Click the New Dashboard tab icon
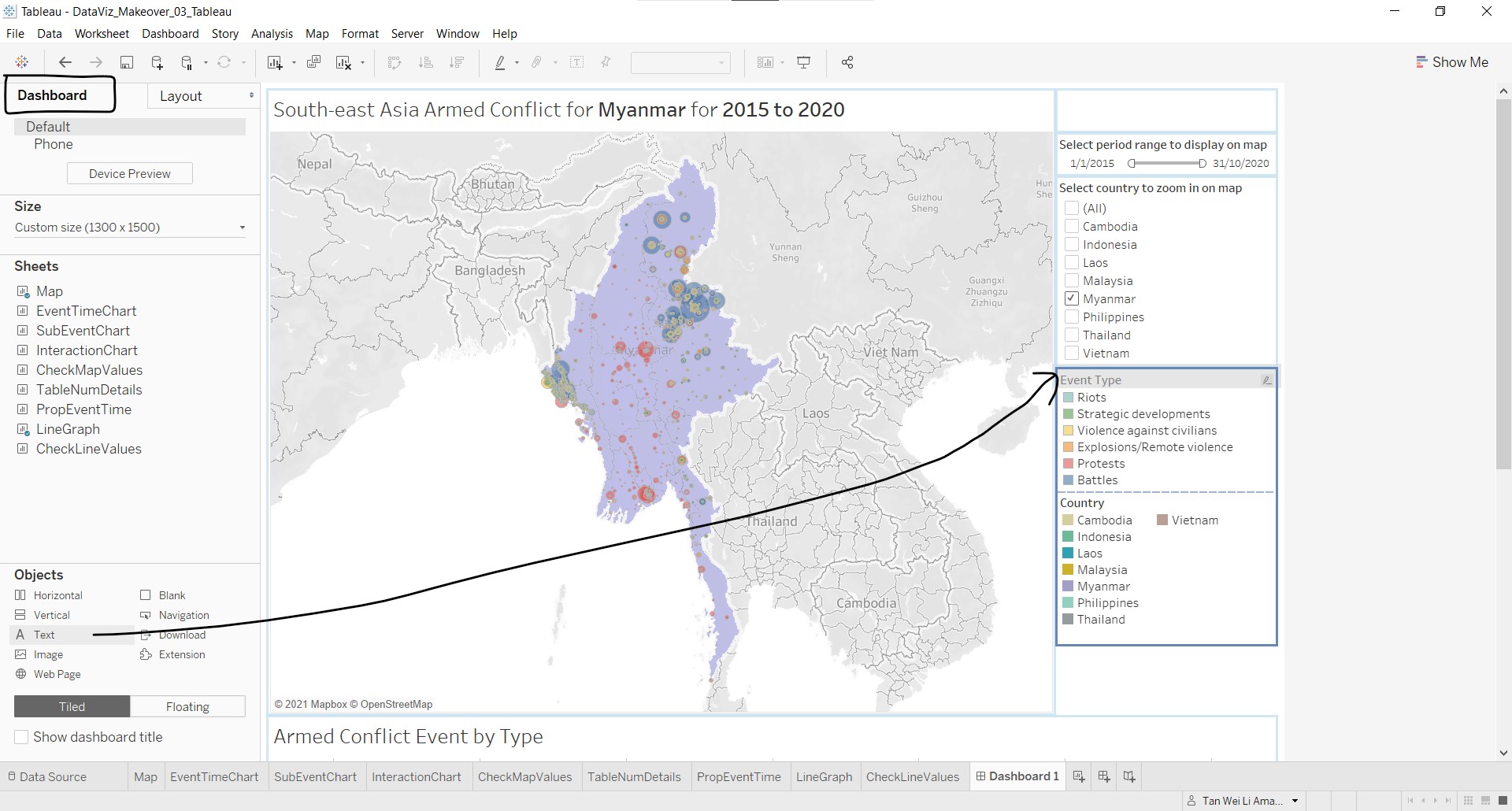Screen dimensions: 1512x811 click(1104, 776)
